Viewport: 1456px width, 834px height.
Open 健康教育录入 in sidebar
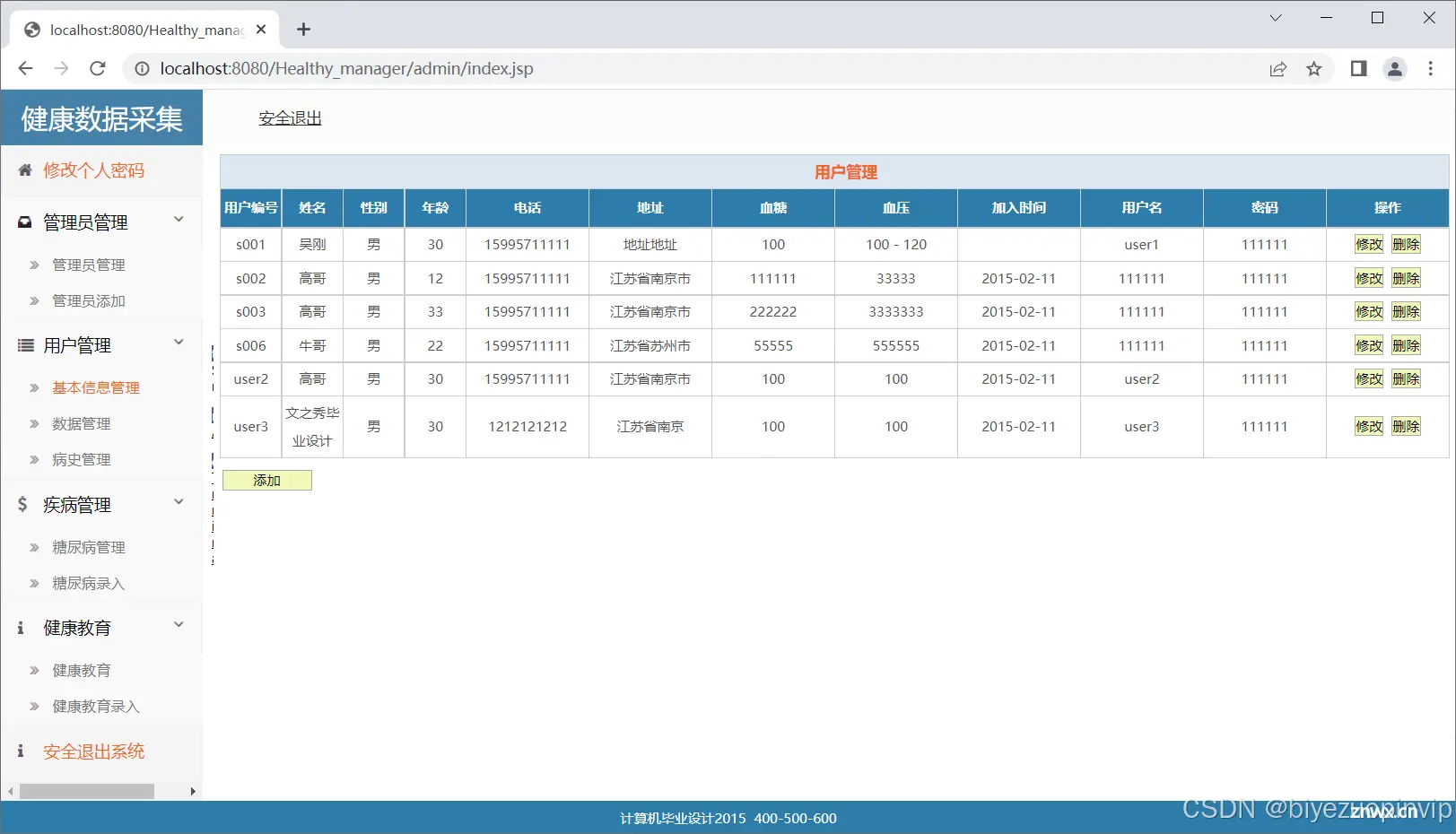[x=96, y=707]
